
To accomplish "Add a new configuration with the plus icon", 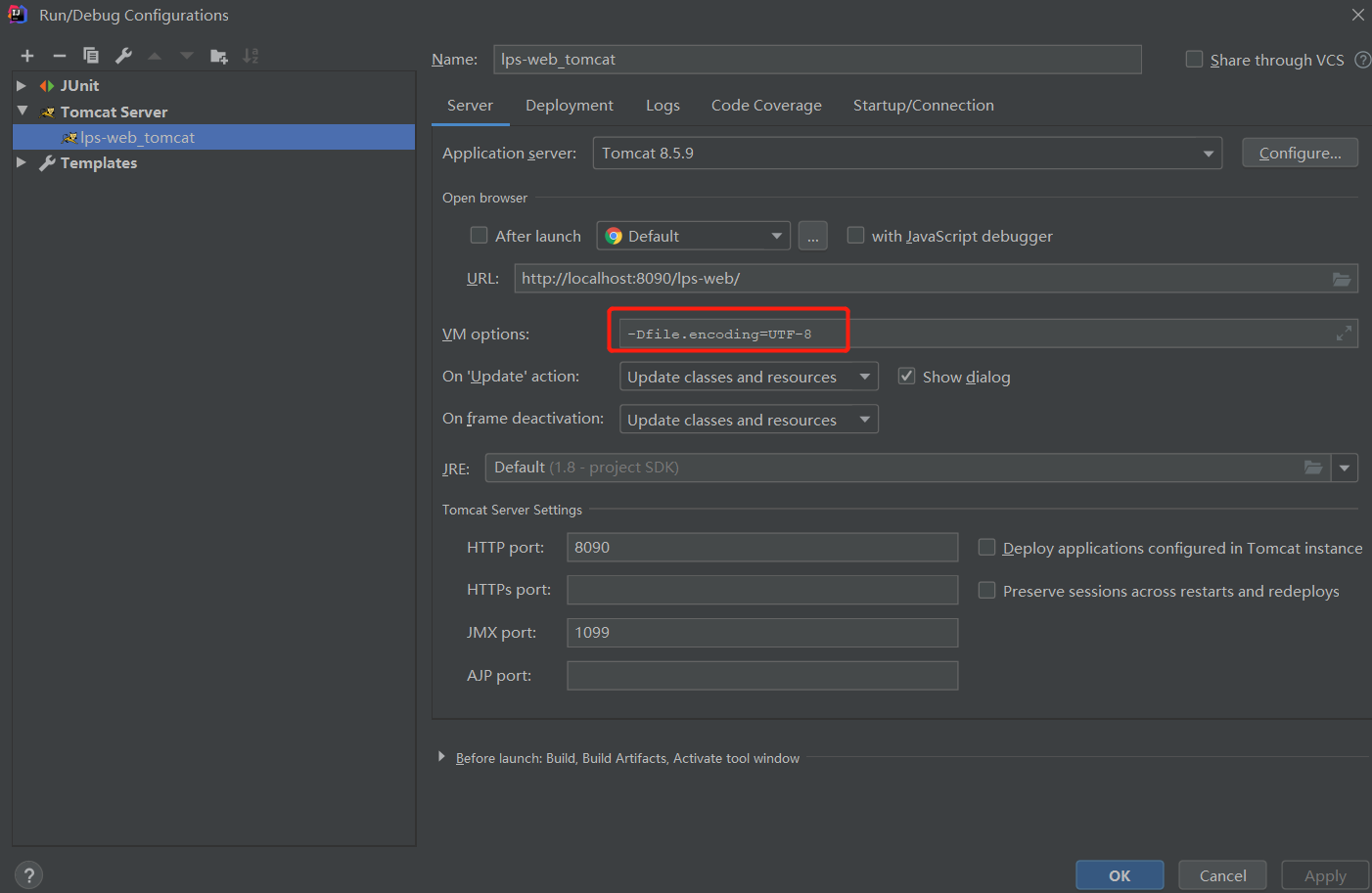I will click(27, 56).
